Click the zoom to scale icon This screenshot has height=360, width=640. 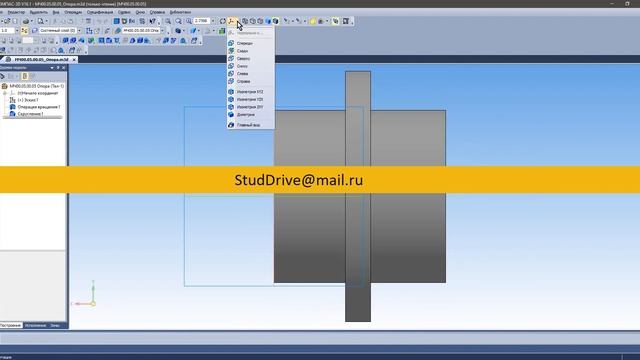(189, 21)
